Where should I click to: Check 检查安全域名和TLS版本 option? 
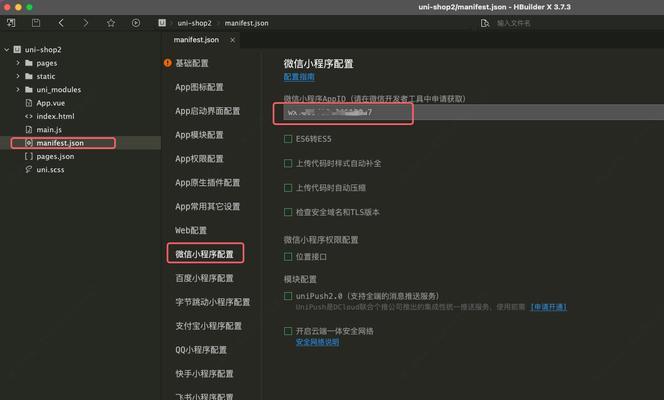(x=288, y=212)
